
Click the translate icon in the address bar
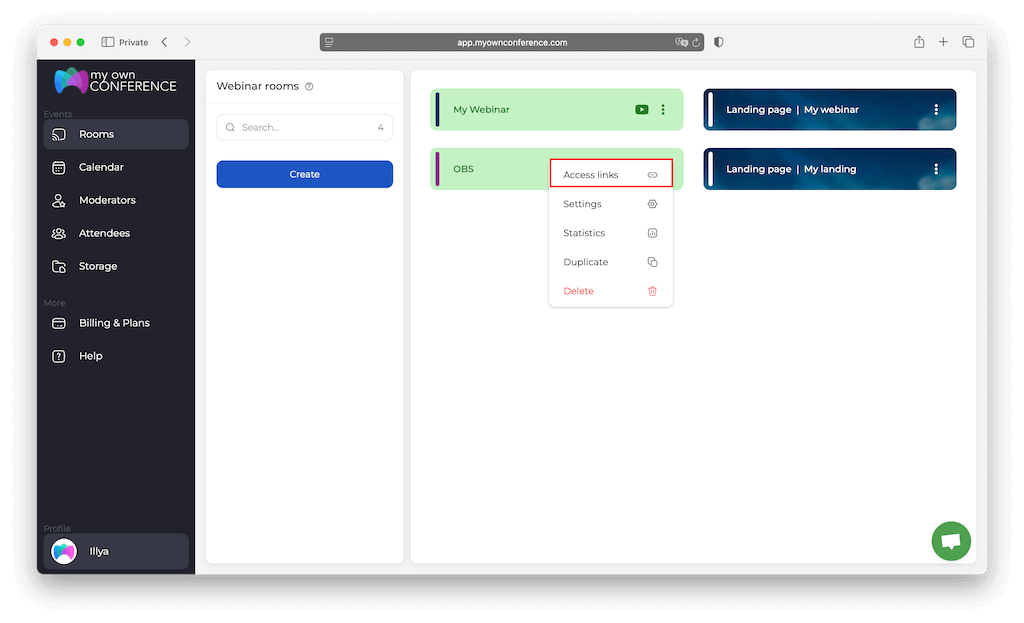pos(681,42)
